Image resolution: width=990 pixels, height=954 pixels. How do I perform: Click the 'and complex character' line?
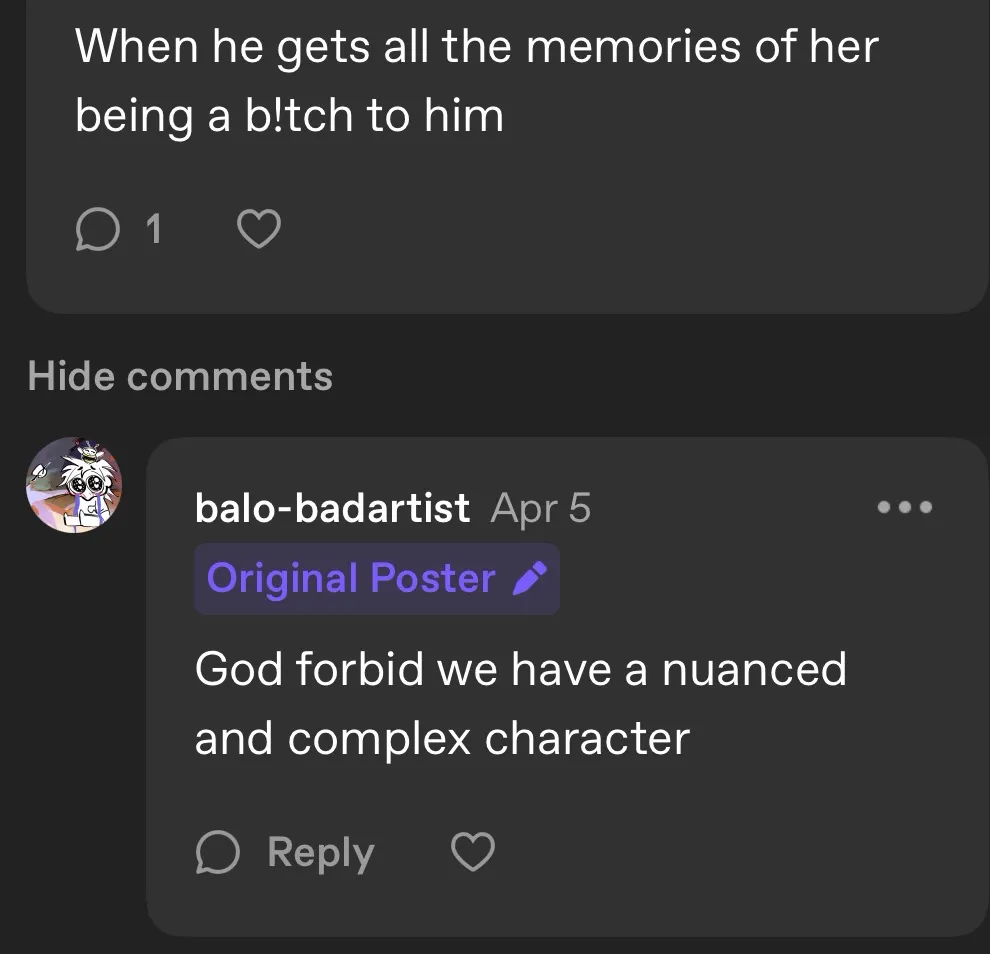(442, 739)
